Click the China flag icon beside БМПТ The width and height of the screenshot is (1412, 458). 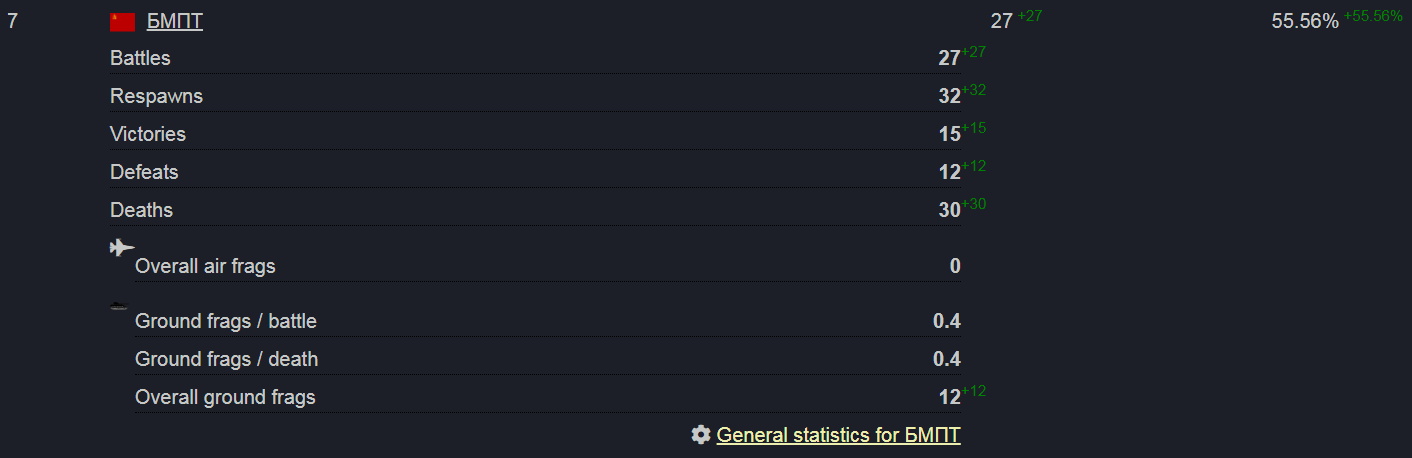pos(122,22)
